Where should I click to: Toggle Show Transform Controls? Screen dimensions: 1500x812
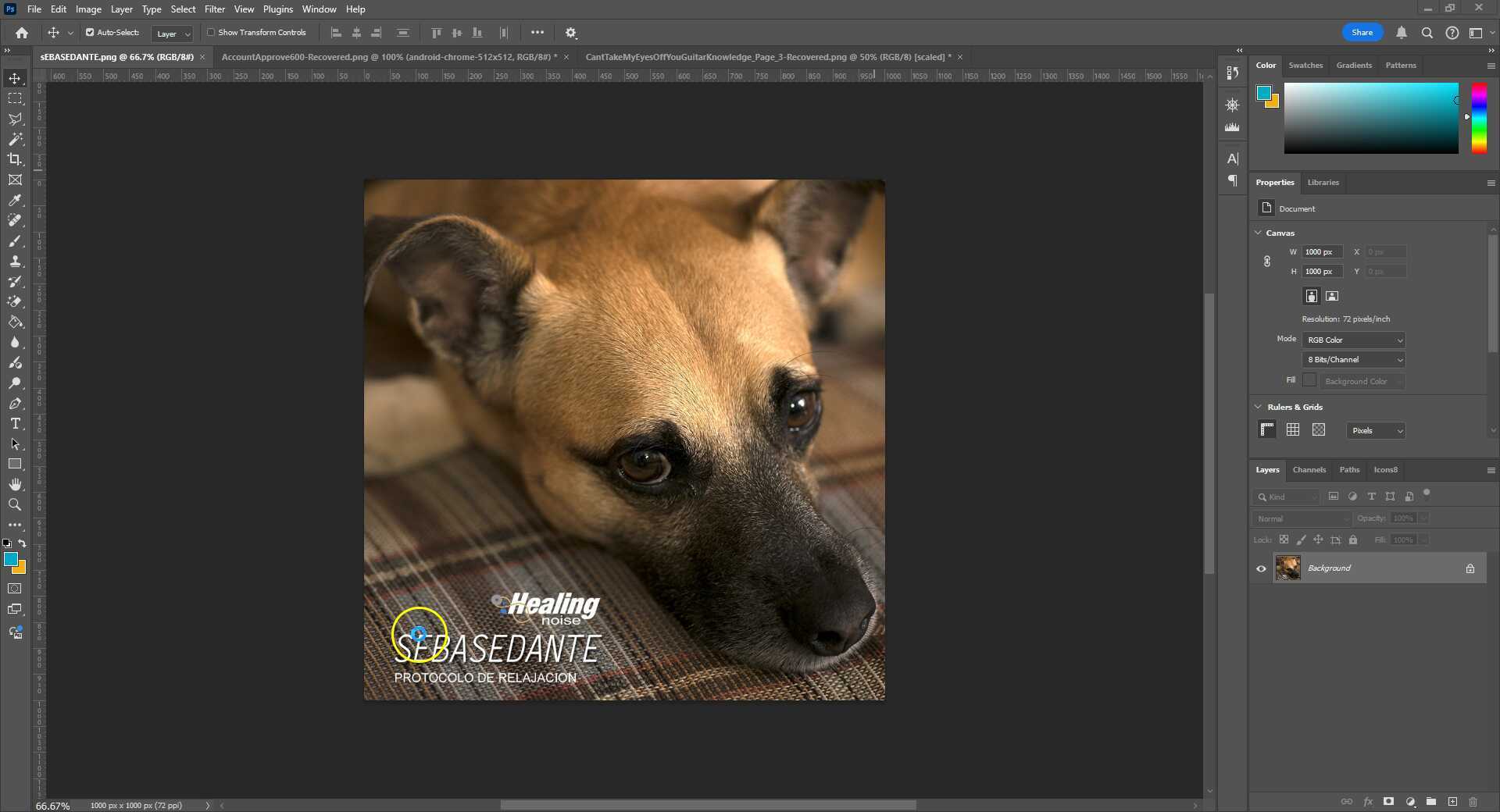[212, 32]
